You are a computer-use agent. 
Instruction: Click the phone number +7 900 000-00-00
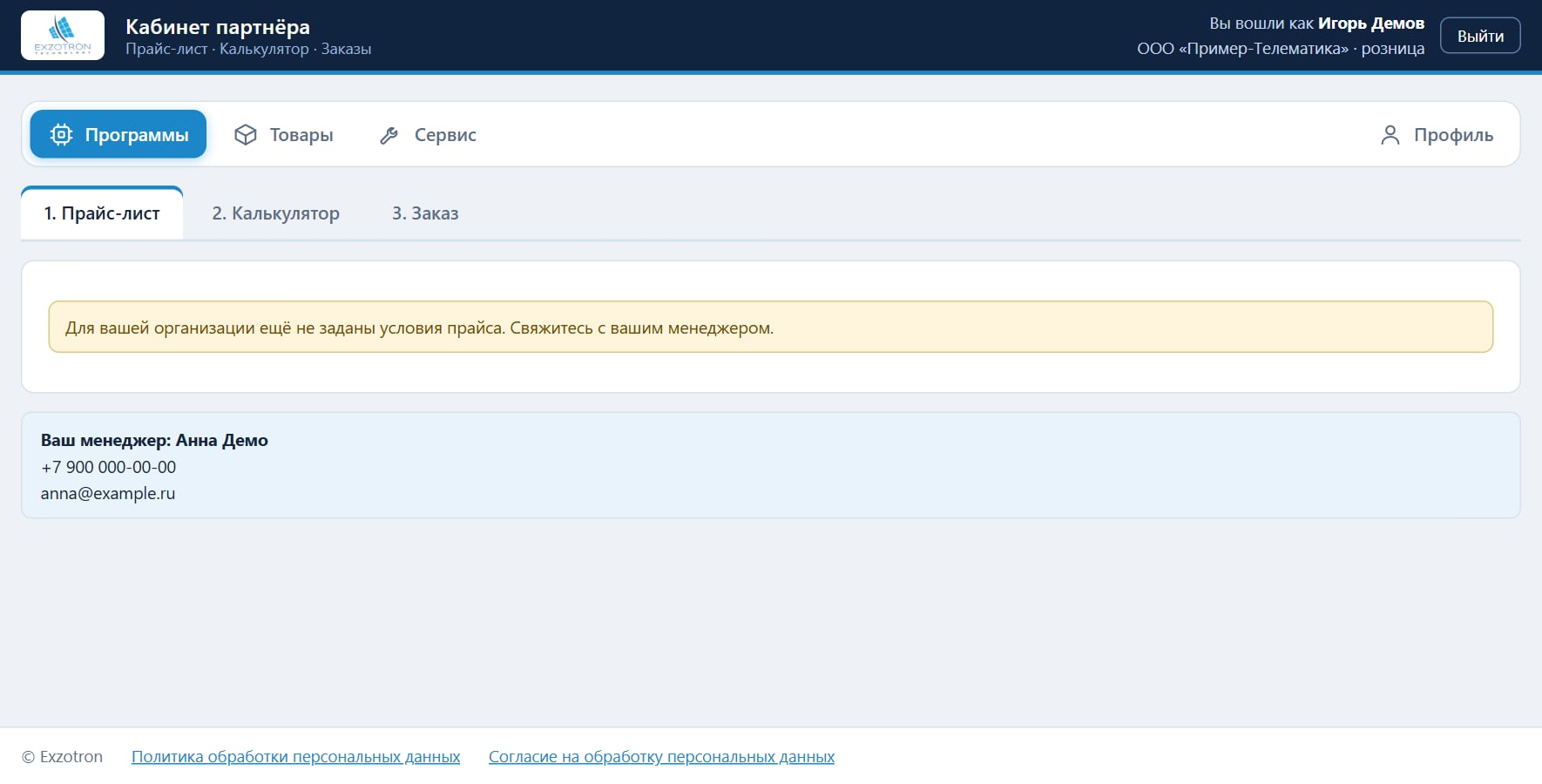tap(108, 467)
